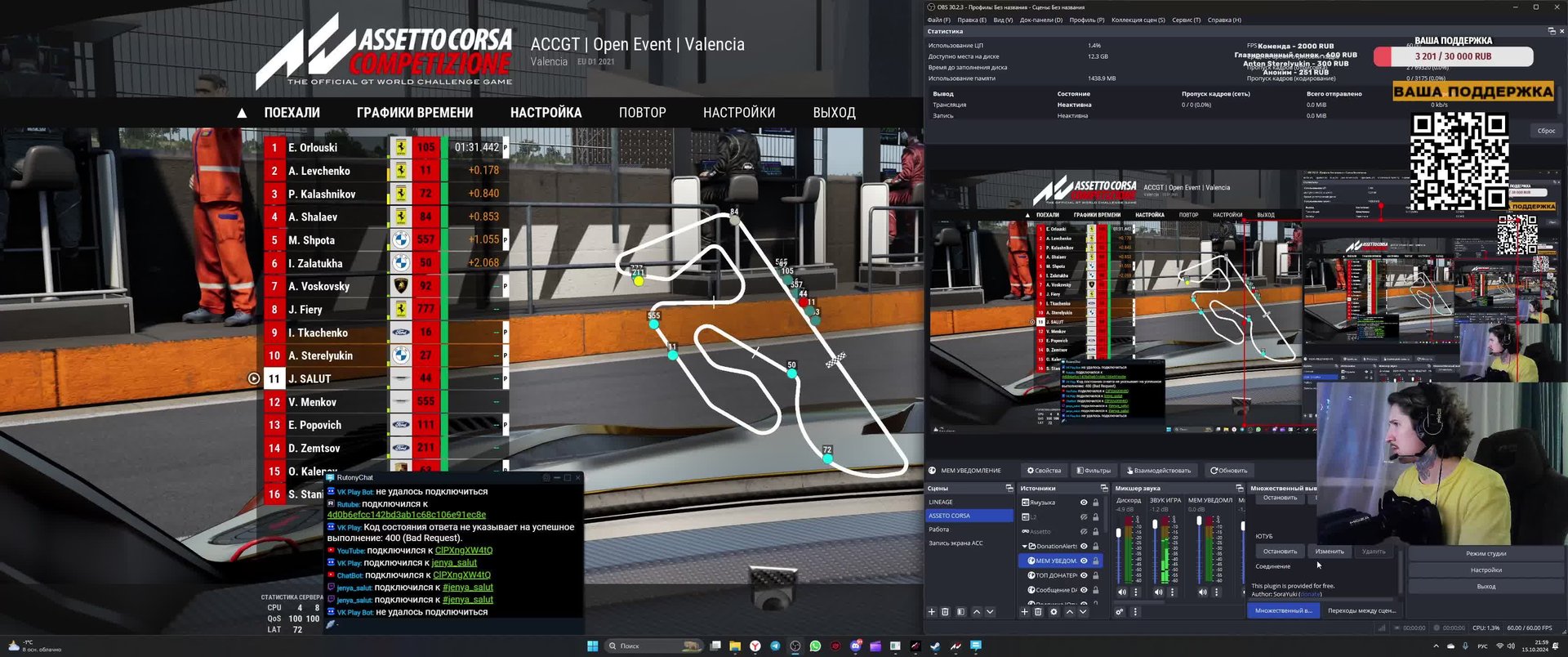The width and height of the screenshot is (1568, 657).
Task: Open Дискорд channel three-dot menu
Action: pos(1136,592)
